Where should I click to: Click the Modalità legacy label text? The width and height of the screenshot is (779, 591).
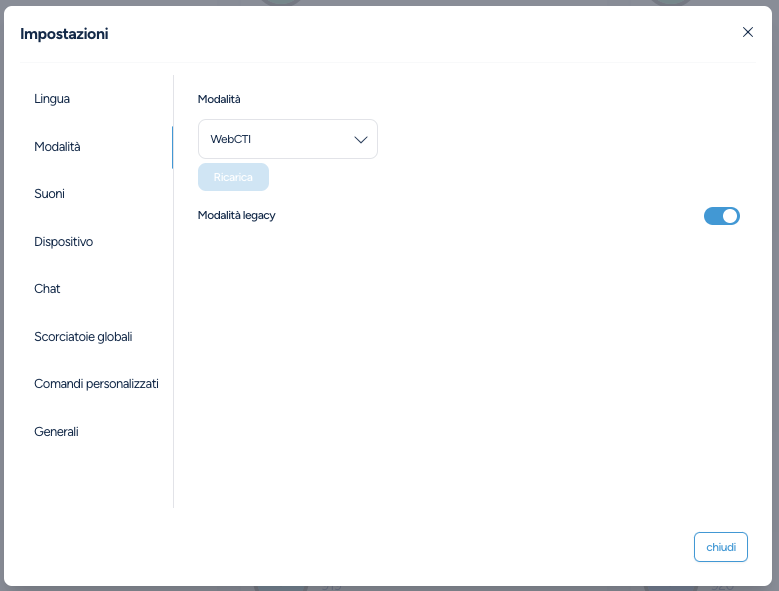tap(236, 215)
